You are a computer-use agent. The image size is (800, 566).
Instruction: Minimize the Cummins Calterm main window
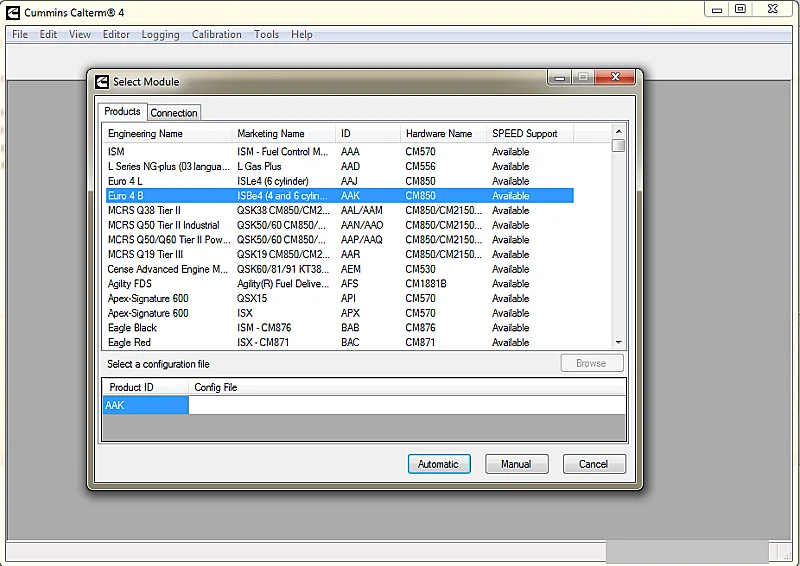click(x=717, y=9)
